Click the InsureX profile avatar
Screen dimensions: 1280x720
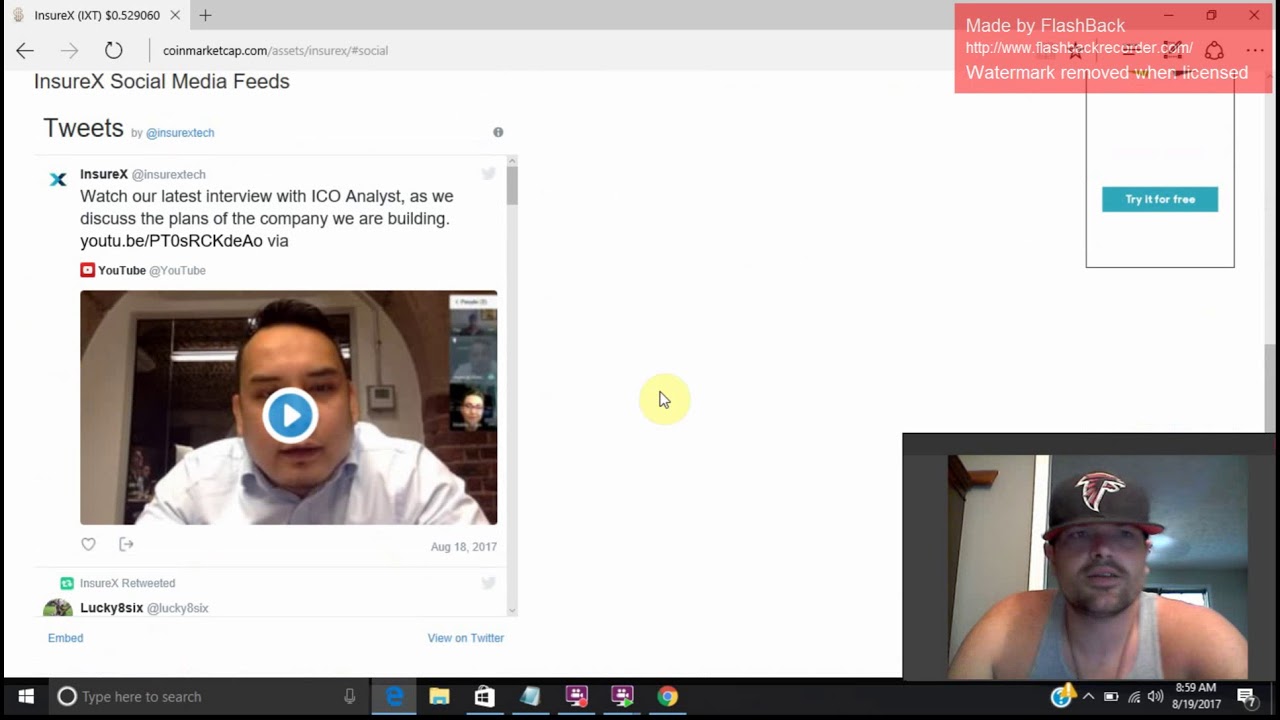[58, 179]
